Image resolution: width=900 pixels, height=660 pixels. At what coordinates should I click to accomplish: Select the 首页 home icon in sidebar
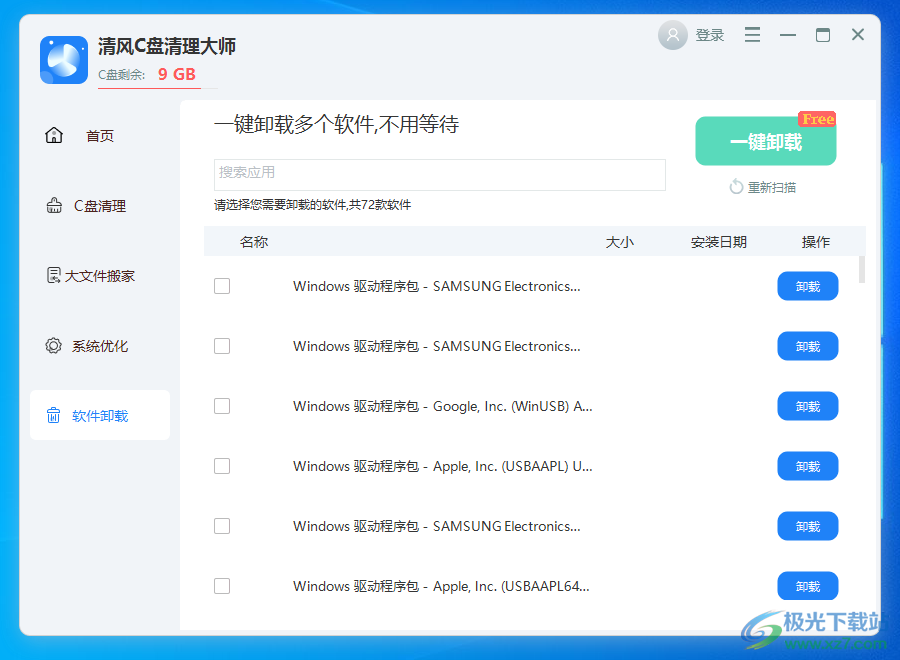coord(53,135)
